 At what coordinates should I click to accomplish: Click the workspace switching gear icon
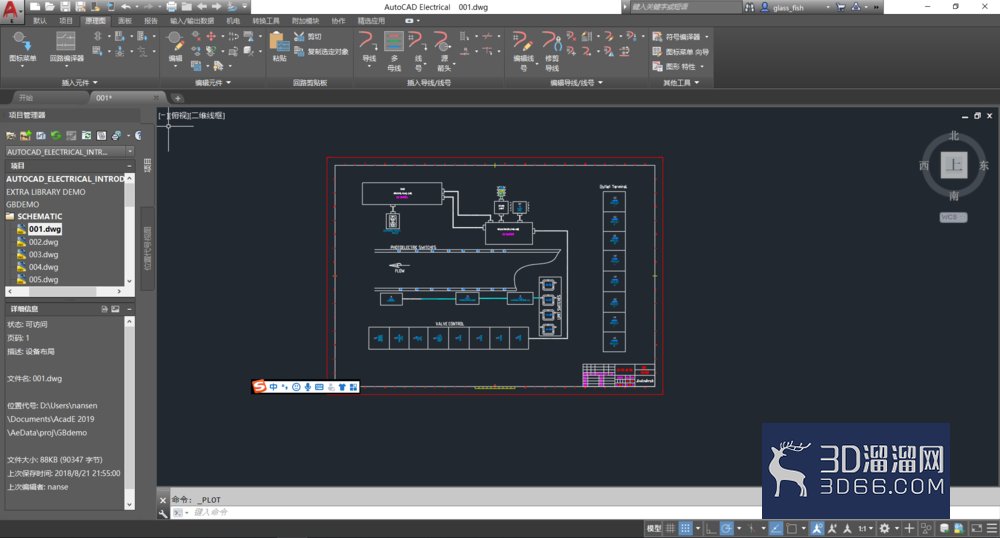(x=885, y=528)
